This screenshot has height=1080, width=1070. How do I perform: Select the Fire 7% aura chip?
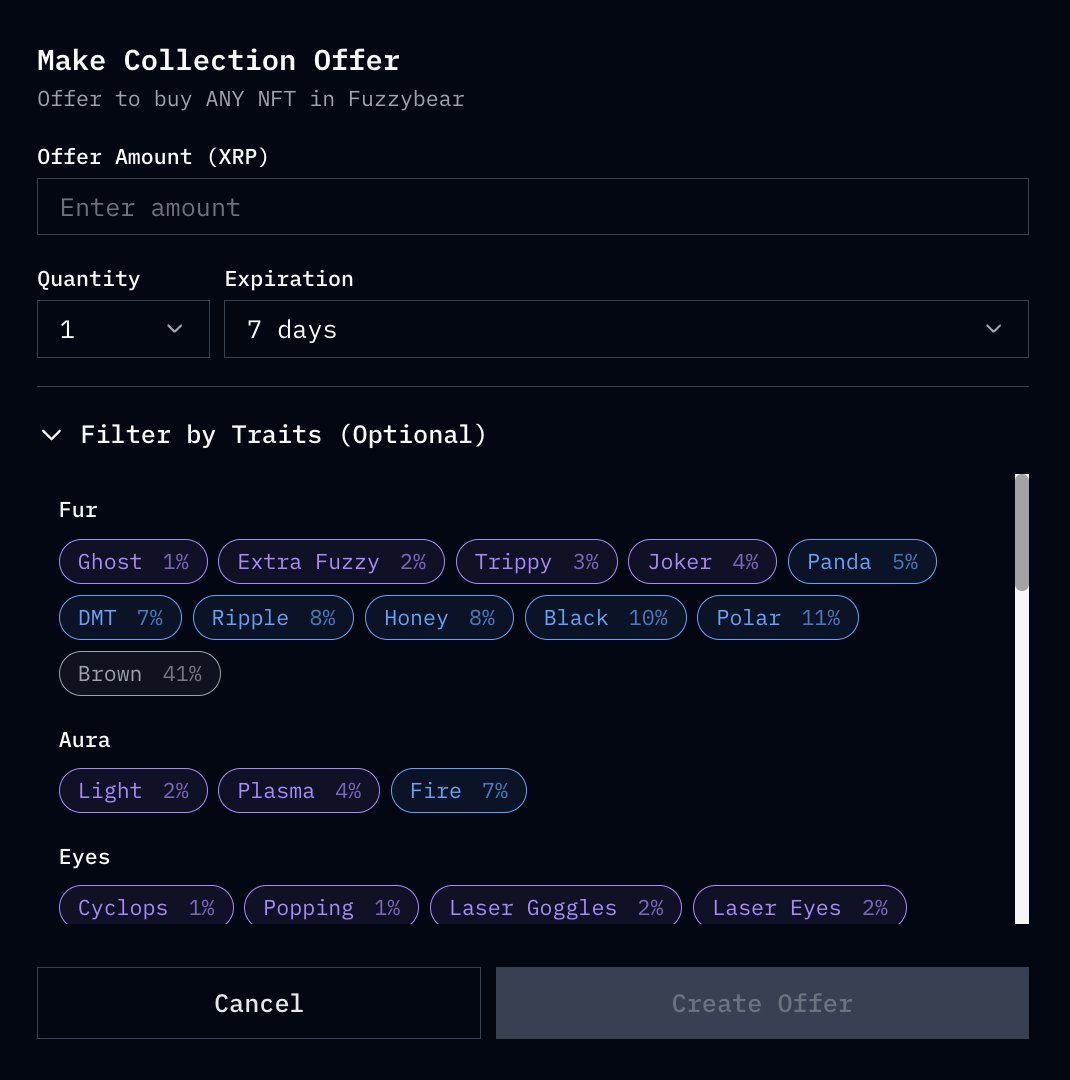pyautogui.click(x=459, y=790)
